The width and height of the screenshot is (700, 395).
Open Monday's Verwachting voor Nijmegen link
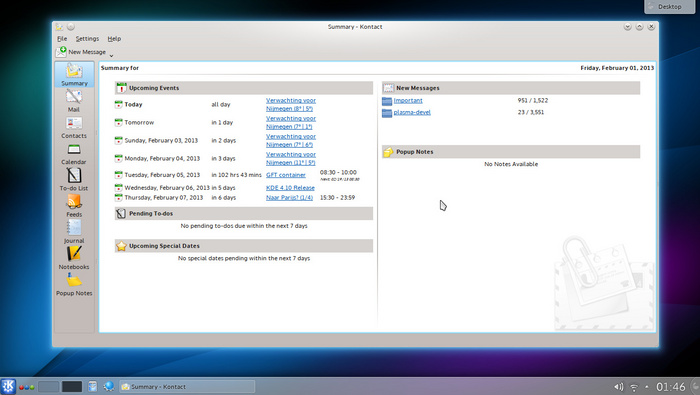291,158
